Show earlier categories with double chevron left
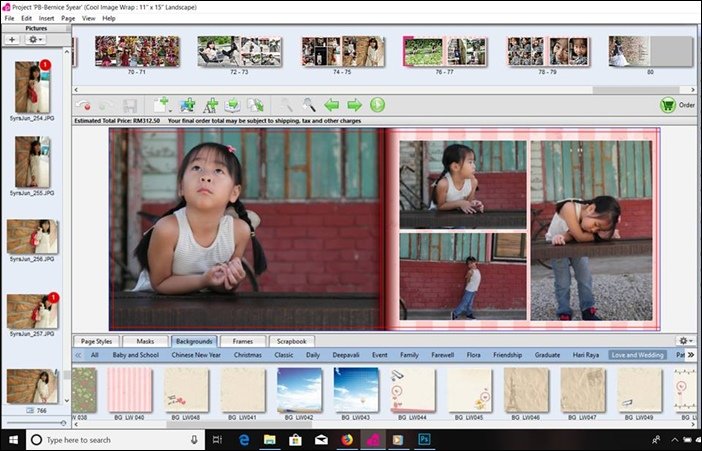702x451 pixels. (x=78, y=355)
